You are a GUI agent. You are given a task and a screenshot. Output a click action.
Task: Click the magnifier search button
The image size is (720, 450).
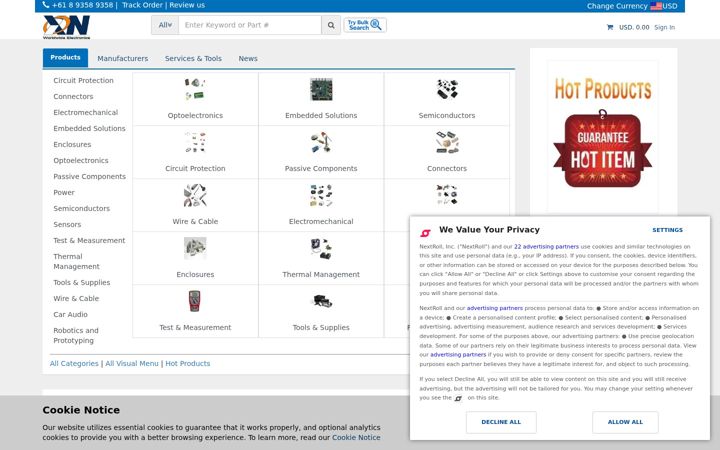coord(331,25)
